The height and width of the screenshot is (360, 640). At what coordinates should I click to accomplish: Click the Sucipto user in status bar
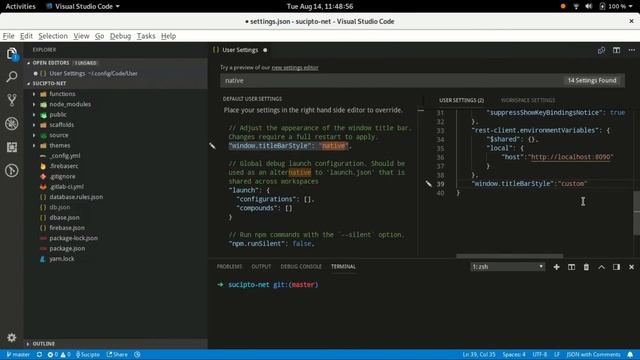[x=88, y=355]
